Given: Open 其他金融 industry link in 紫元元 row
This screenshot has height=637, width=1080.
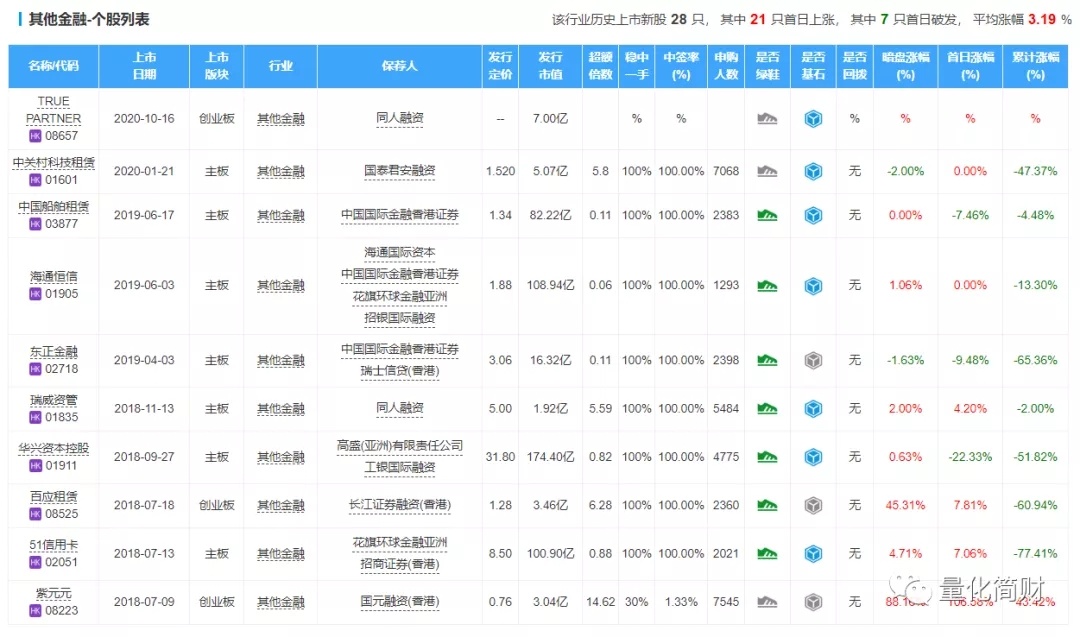Looking at the screenshot, I should (280, 602).
